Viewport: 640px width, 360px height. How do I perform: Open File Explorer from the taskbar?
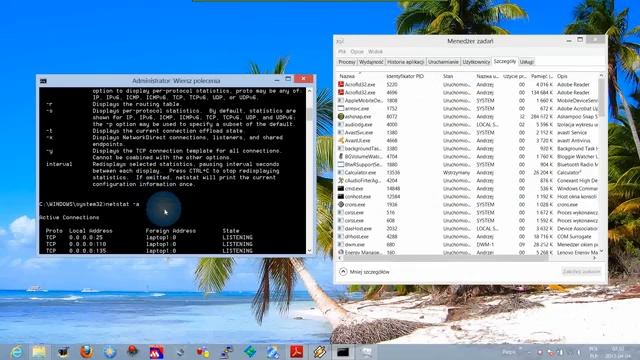(x=39, y=351)
